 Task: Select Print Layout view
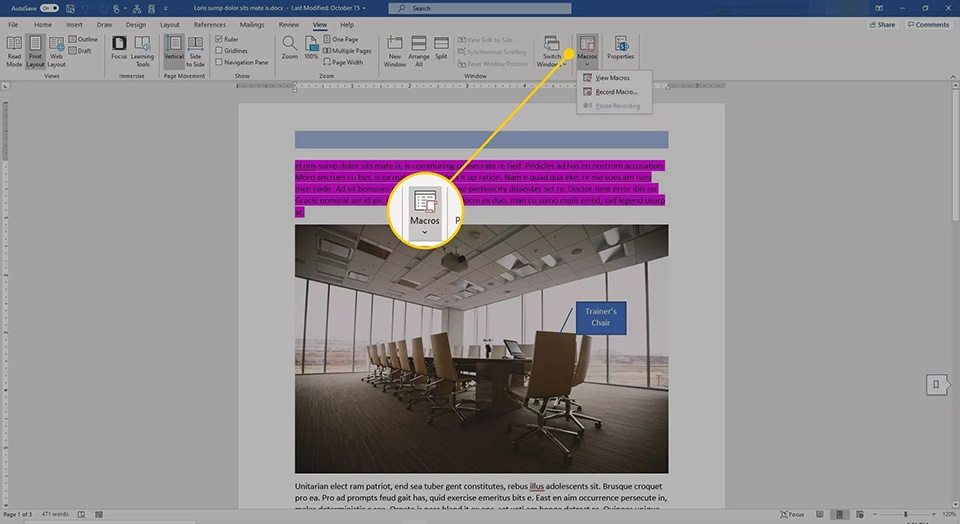[35, 51]
